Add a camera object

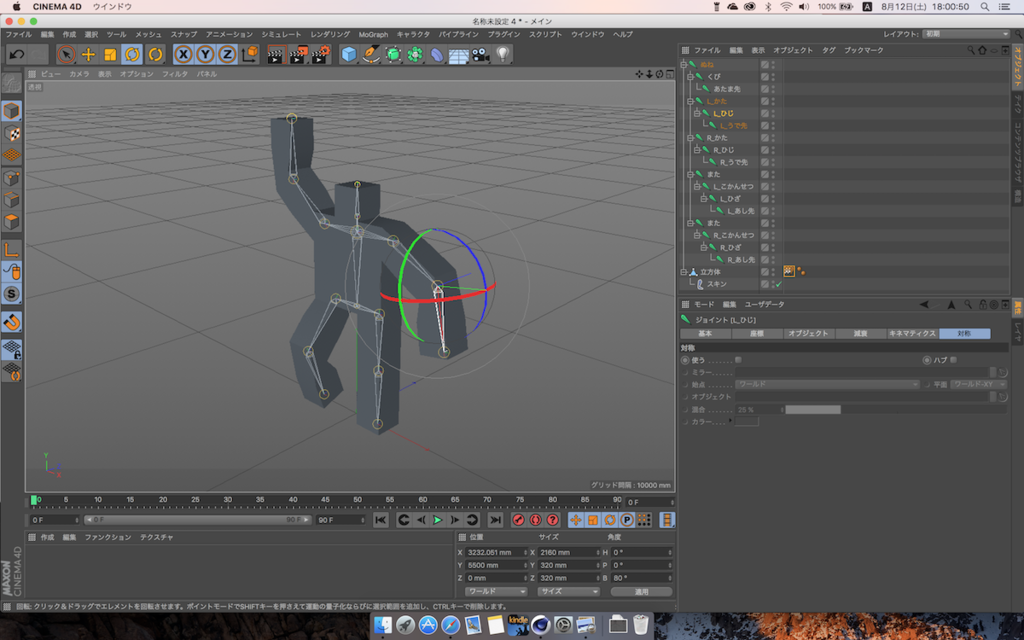(481, 54)
